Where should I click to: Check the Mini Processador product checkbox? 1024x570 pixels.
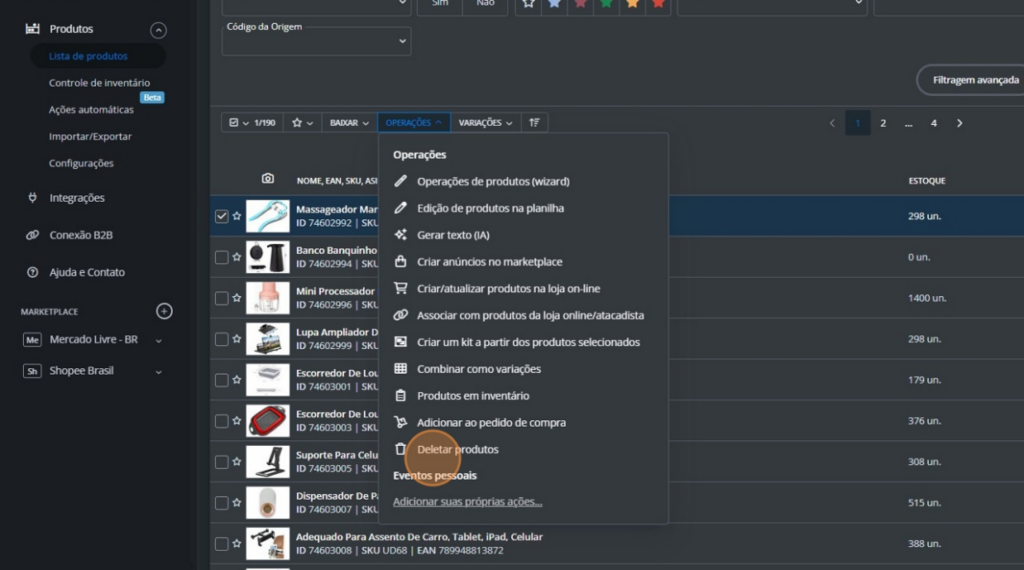tap(222, 298)
